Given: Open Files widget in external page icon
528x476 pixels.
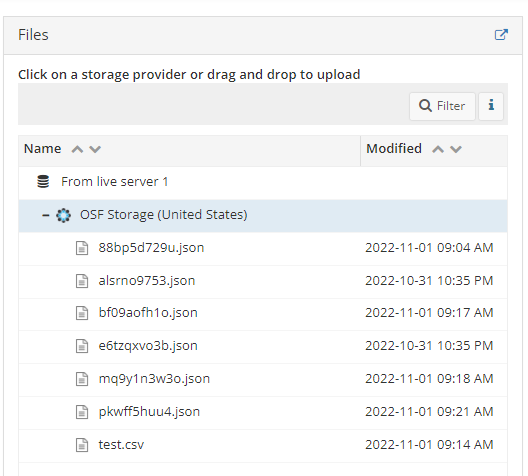Looking at the screenshot, I should point(501,35).
